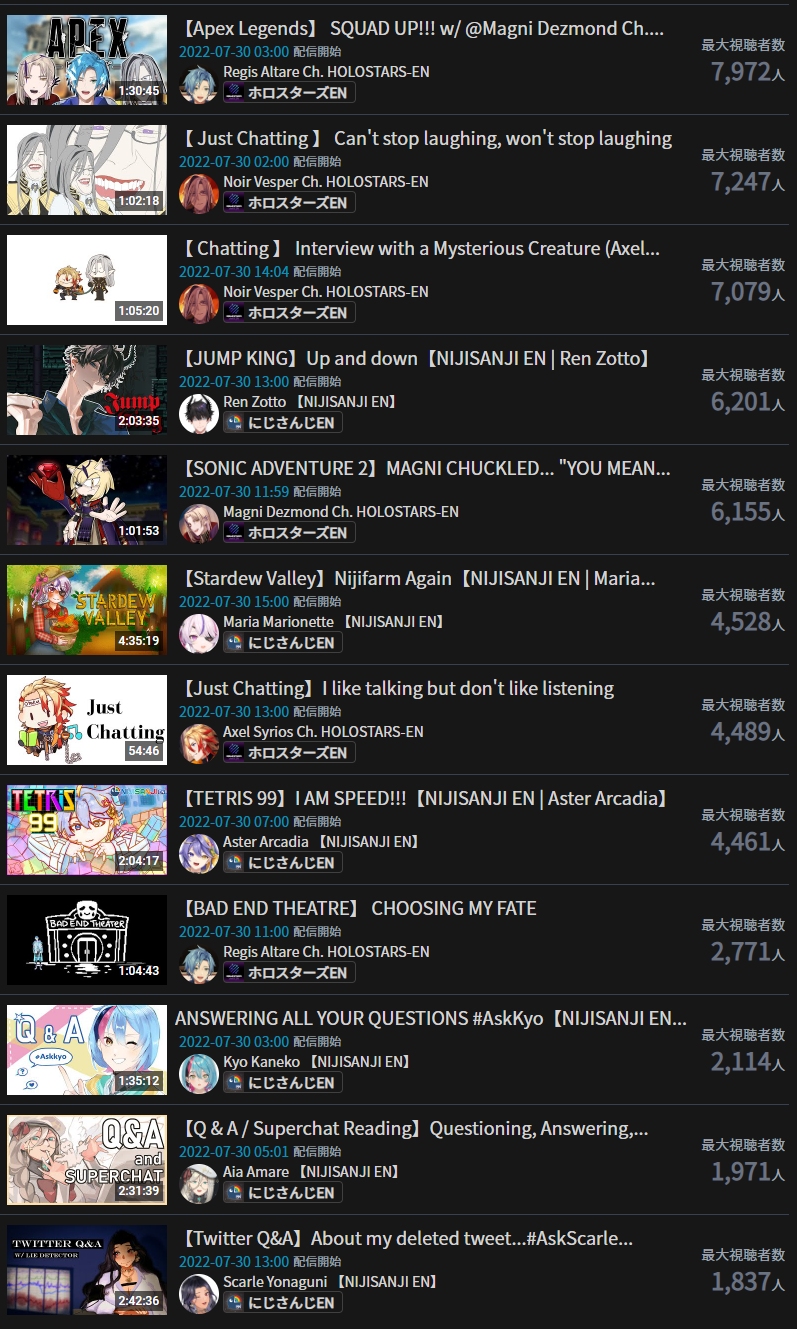Open Twitter Q&A deleted tweet stream title
The height and width of the screenshot is (1329, 797).
pyautogui.click(x=407, y=1238)
